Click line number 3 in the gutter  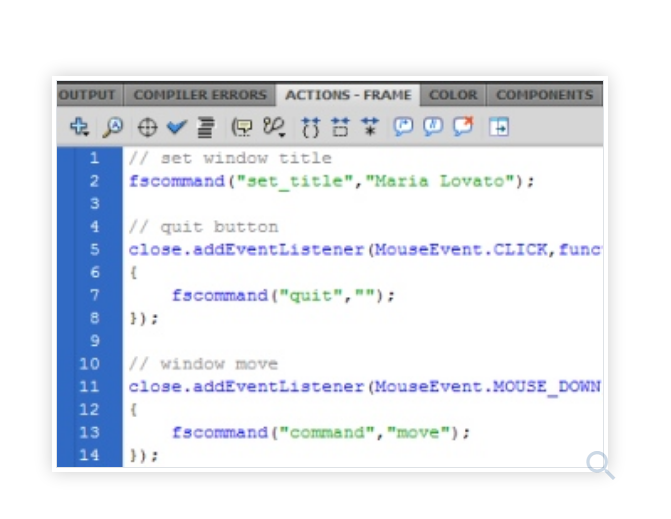click(x=95, y=204)
